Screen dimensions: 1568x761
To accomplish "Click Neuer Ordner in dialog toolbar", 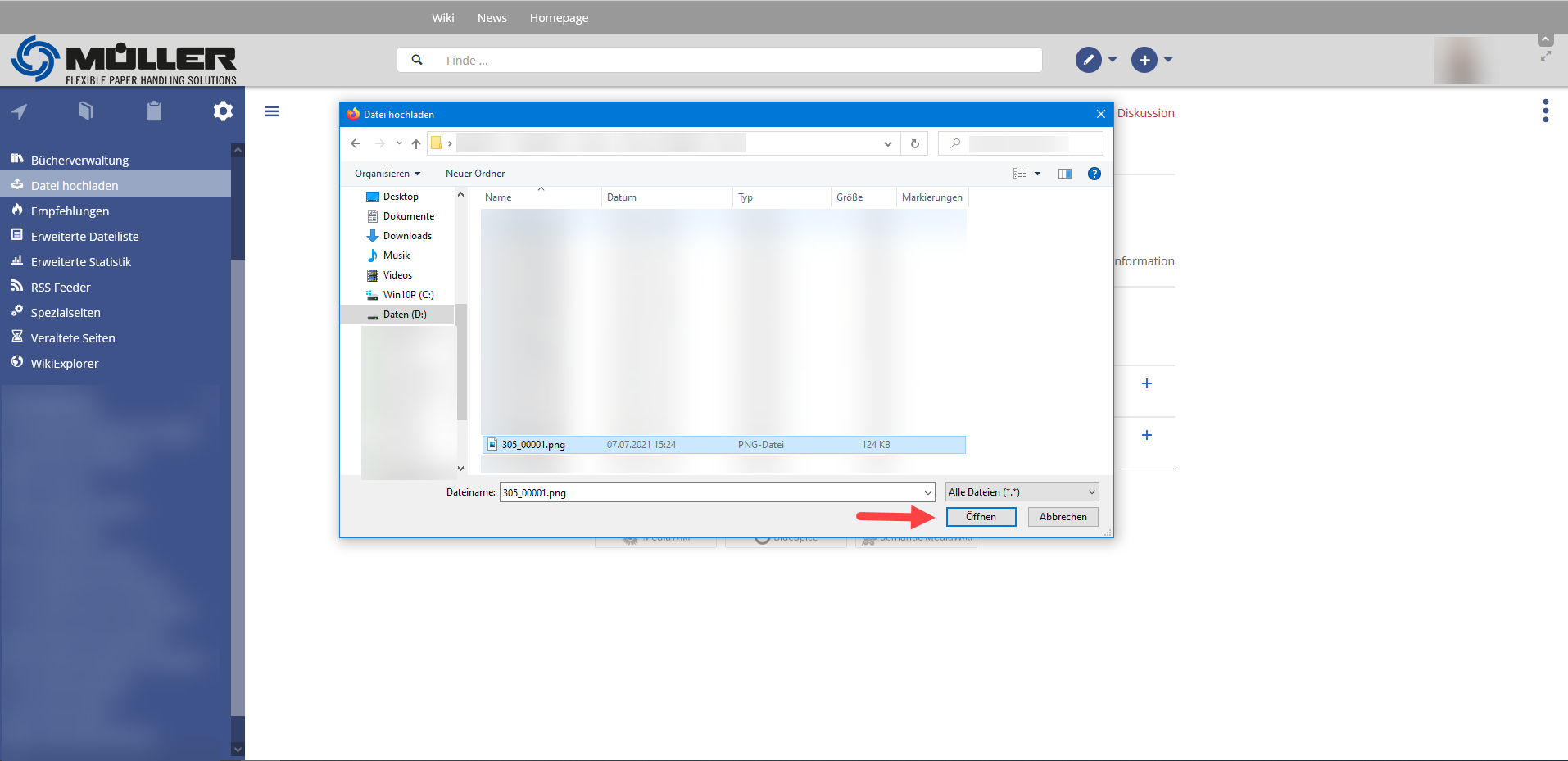I will [x=475, y=174].
